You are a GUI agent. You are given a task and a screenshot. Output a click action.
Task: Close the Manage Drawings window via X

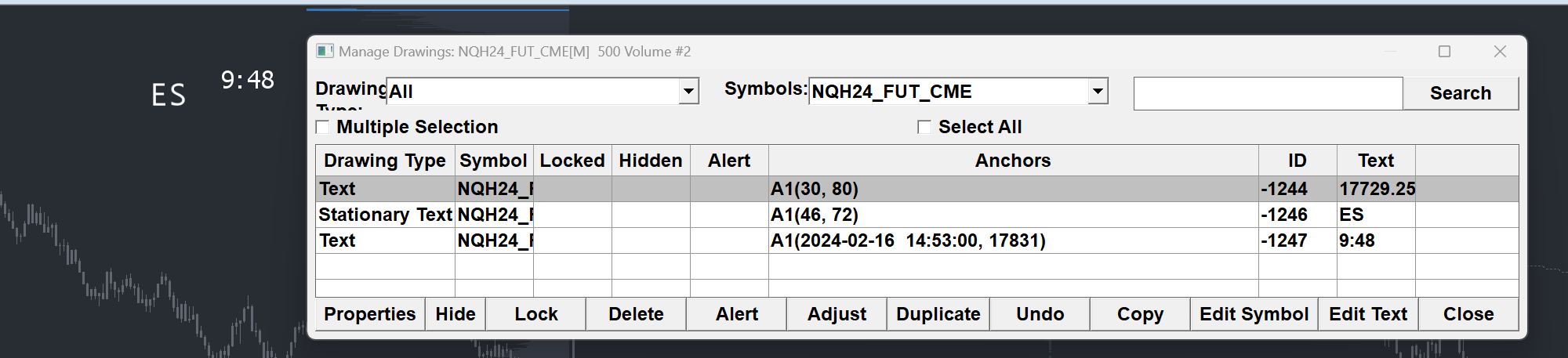point(1500,52)
